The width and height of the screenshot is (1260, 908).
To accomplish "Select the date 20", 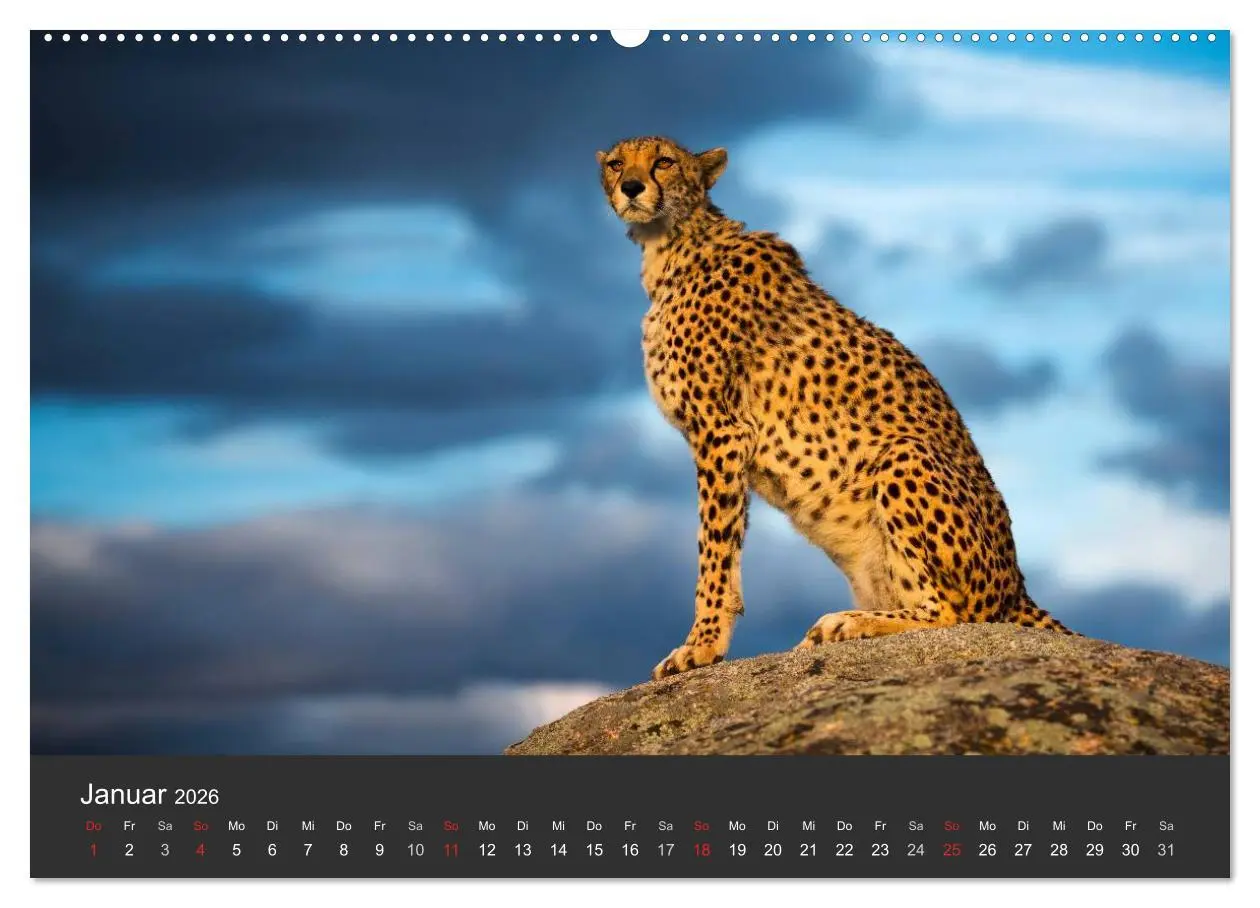I will tap(773, 849).
